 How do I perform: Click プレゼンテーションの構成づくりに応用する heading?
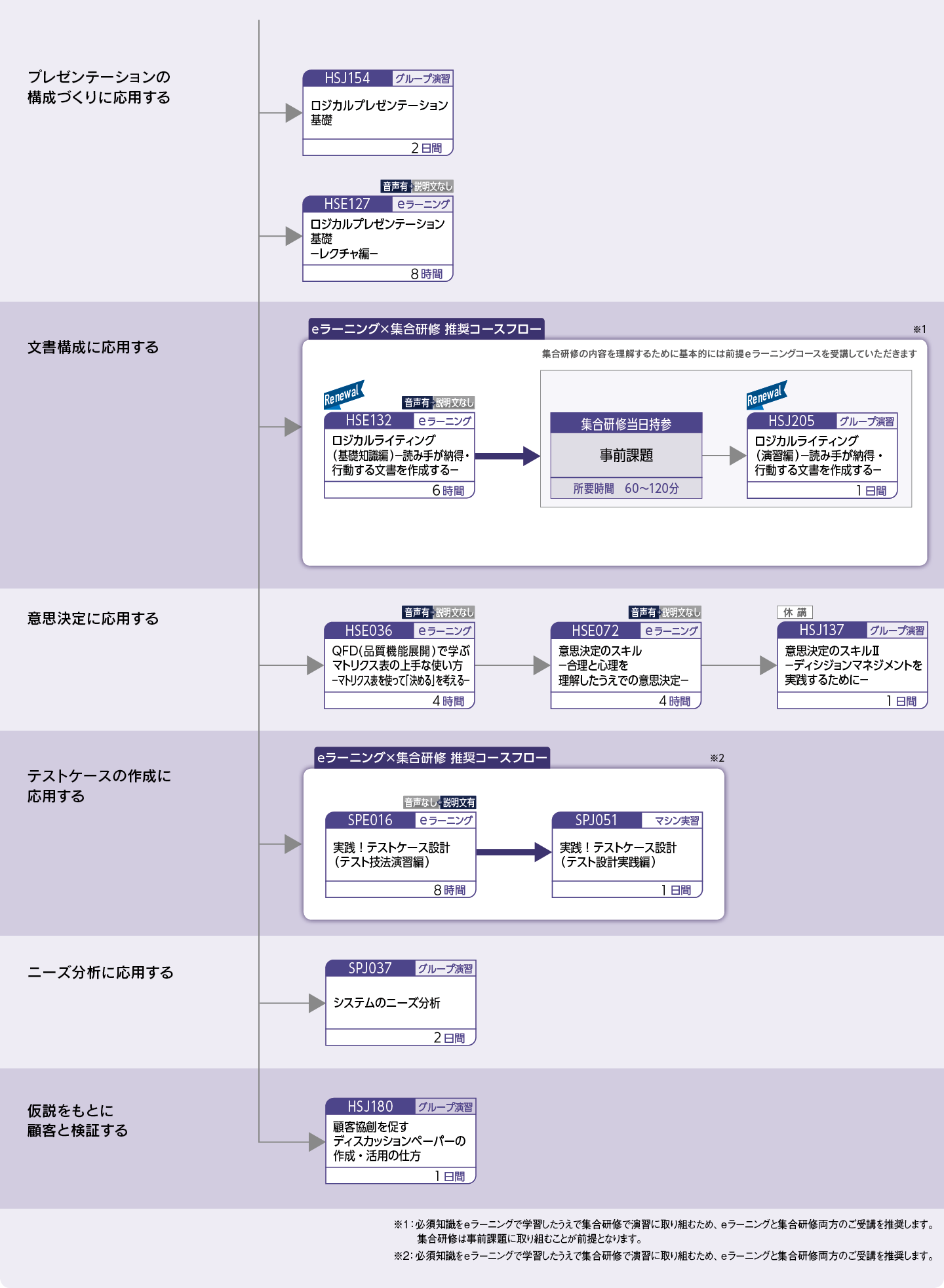pos(99,87)
